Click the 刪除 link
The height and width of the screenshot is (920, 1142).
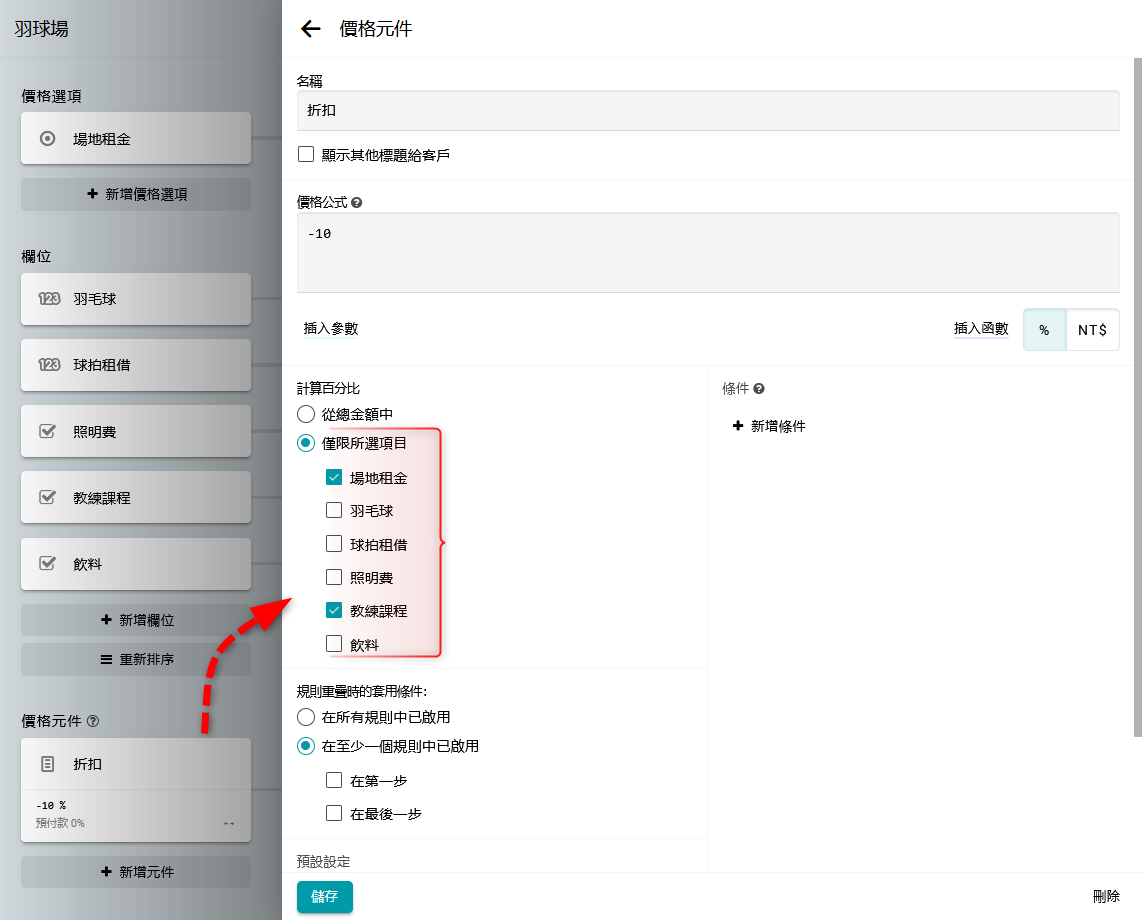coord(1105,897)
